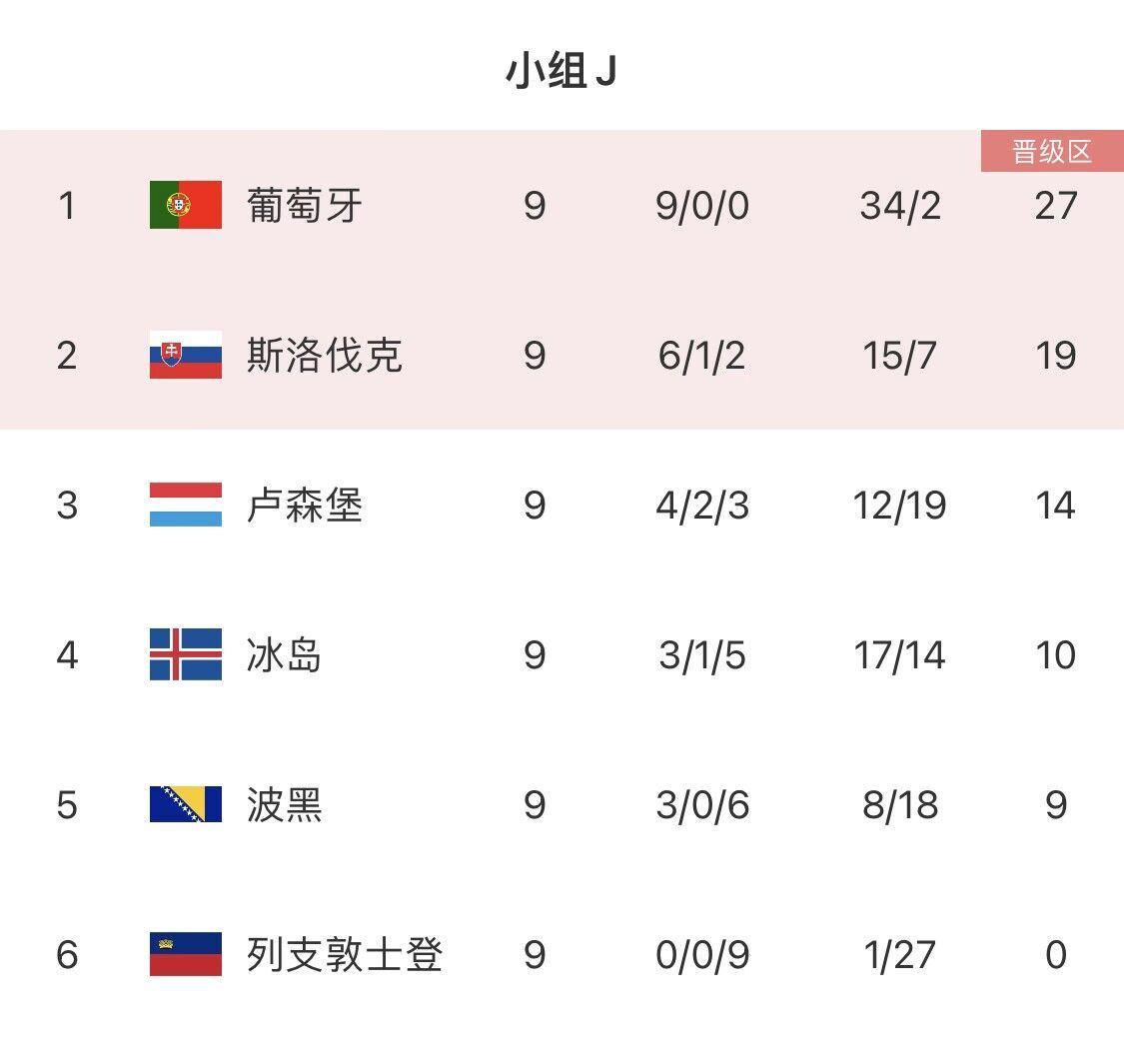Click Liechtenstein's 0/0/9 record

[701, 955]
